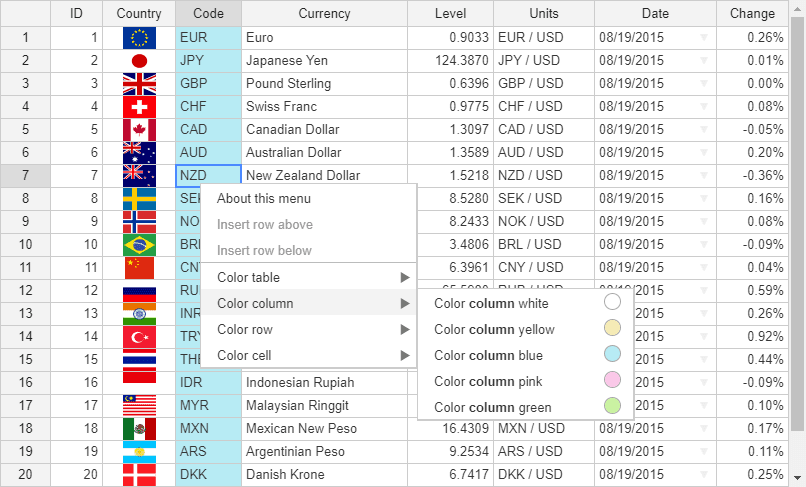Open the date dropdown for Euro row
The image size is (806, 487).
pos(704,38)
